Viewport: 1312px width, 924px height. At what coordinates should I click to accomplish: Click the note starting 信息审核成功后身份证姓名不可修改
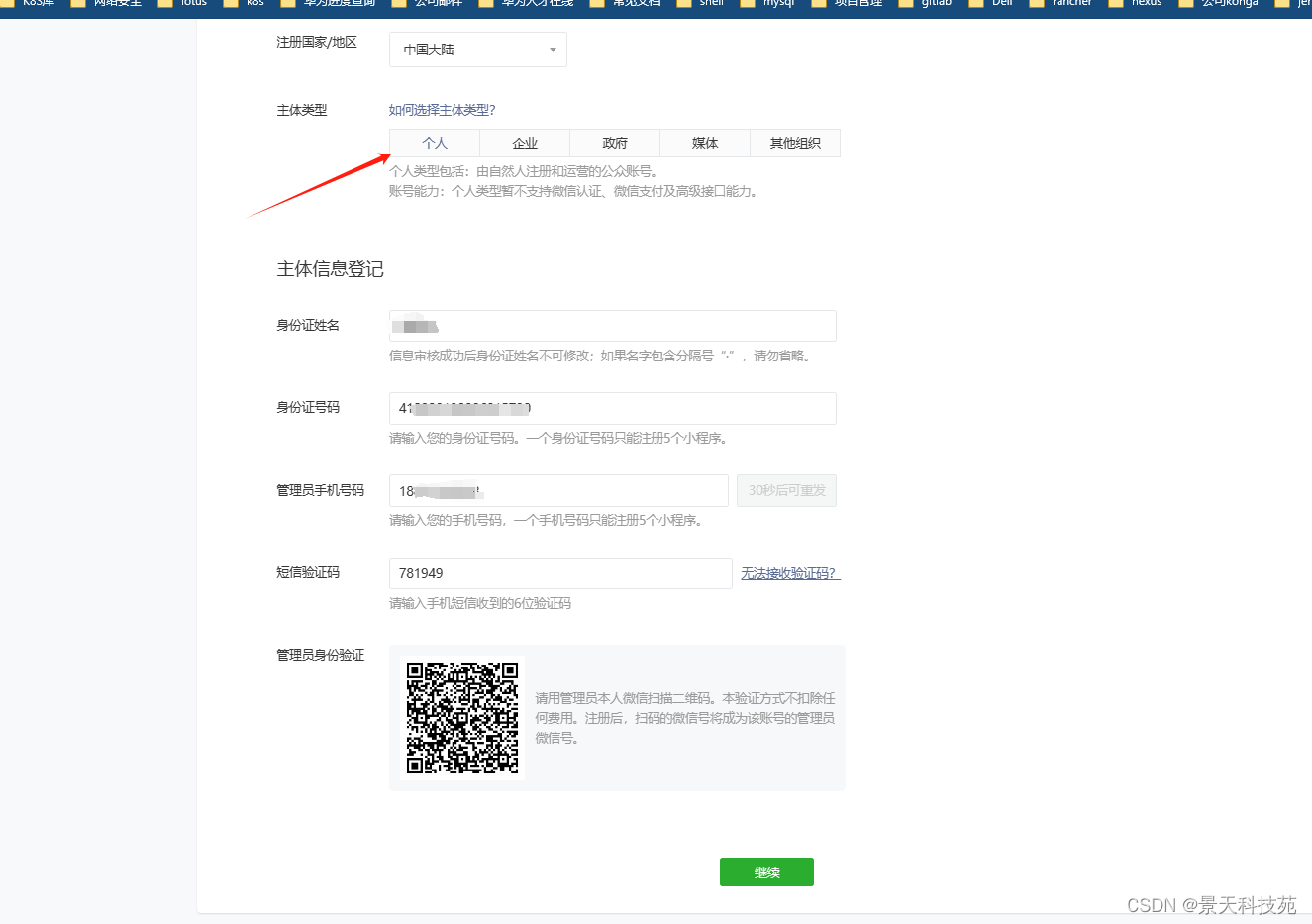click(x=602, y=356)
